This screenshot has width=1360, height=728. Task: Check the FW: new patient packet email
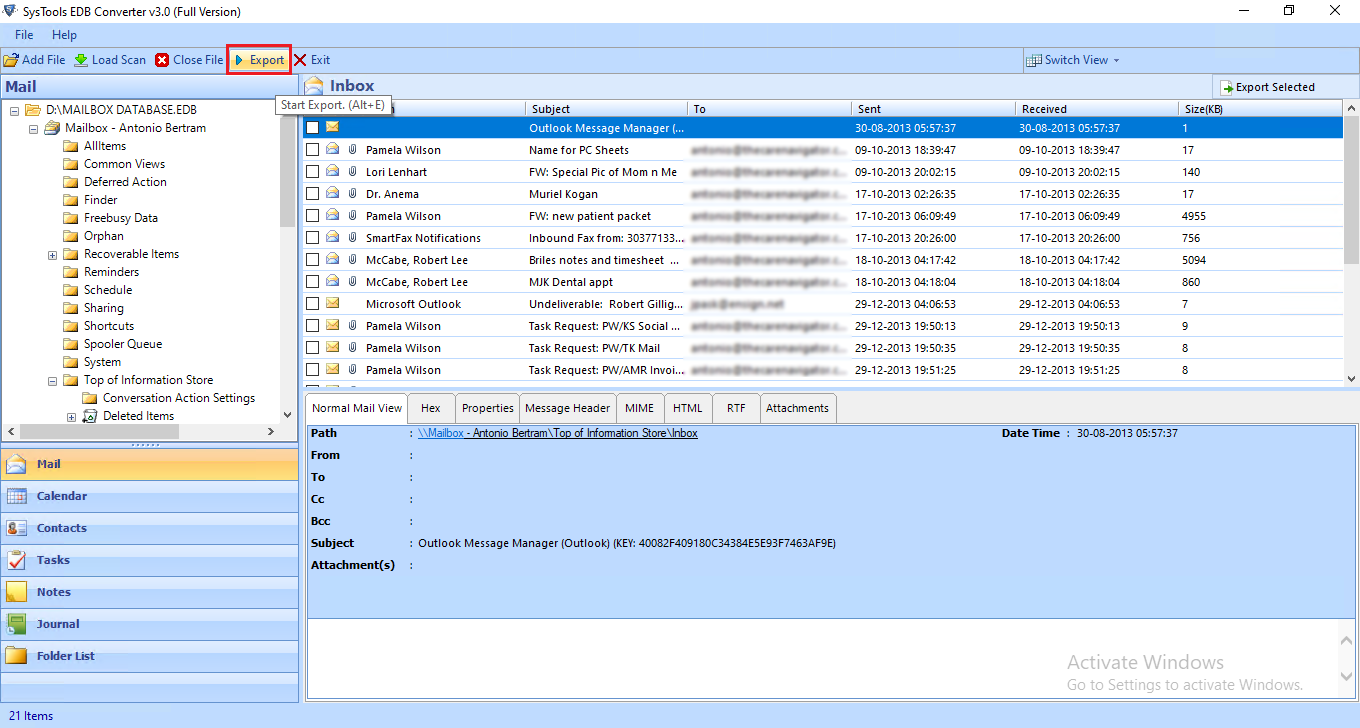tap(313, 216)
